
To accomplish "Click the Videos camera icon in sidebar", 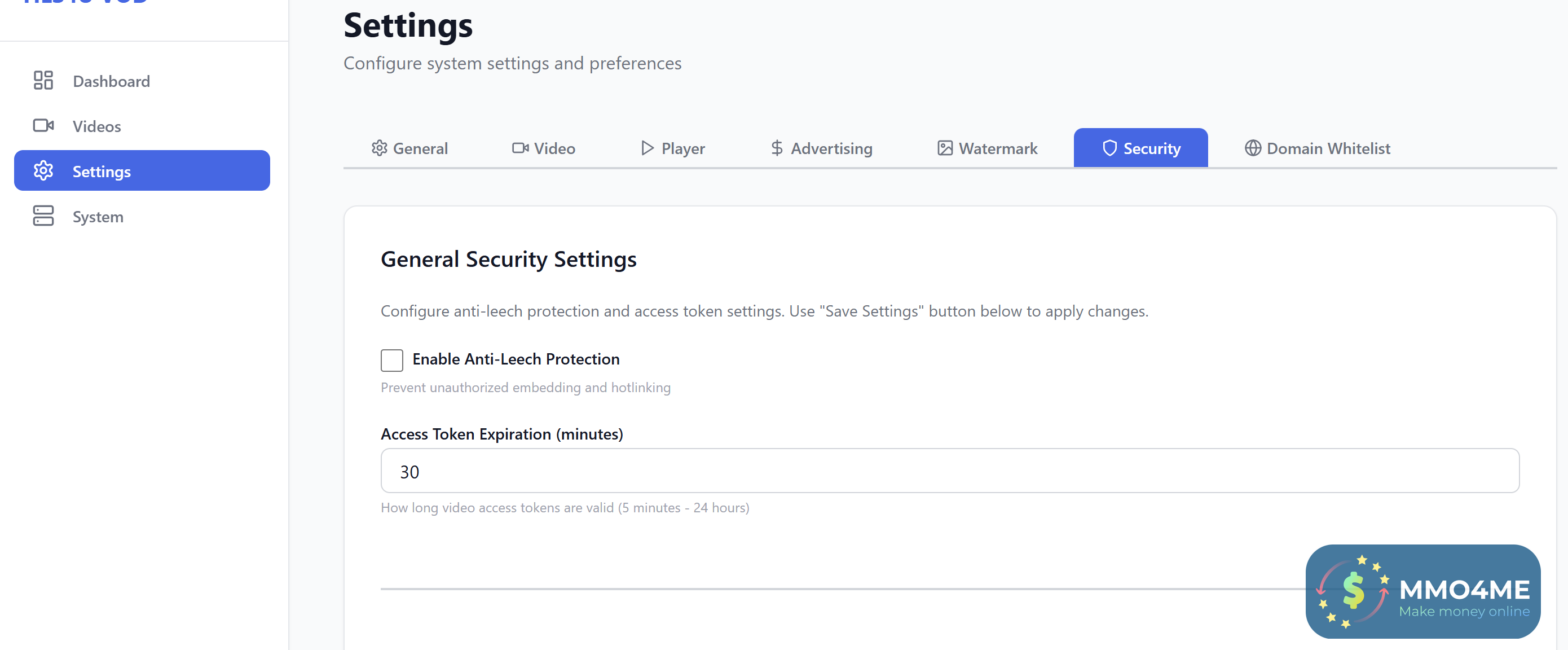I will click(43, 125).
